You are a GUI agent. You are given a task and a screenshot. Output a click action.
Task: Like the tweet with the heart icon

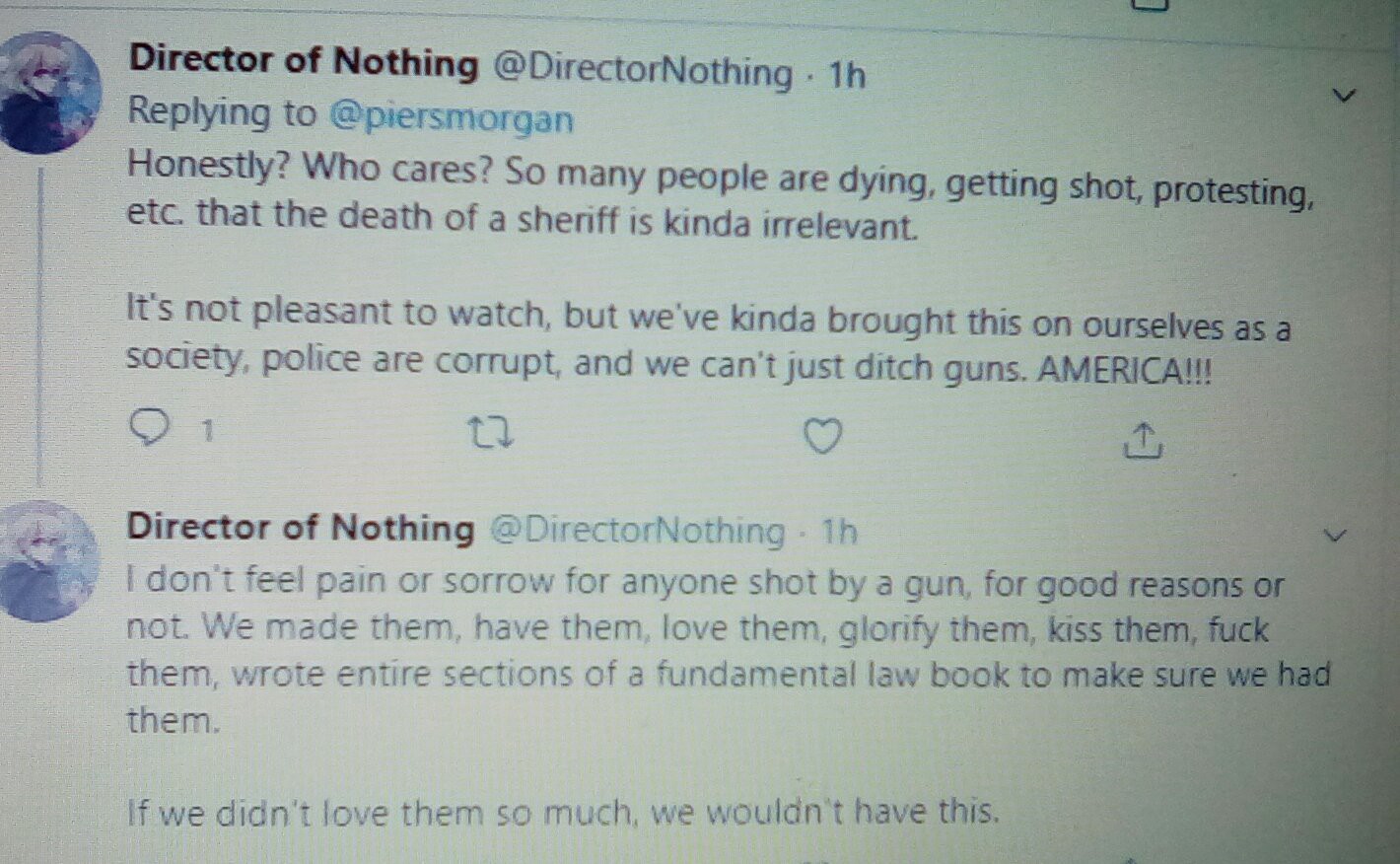822,436
